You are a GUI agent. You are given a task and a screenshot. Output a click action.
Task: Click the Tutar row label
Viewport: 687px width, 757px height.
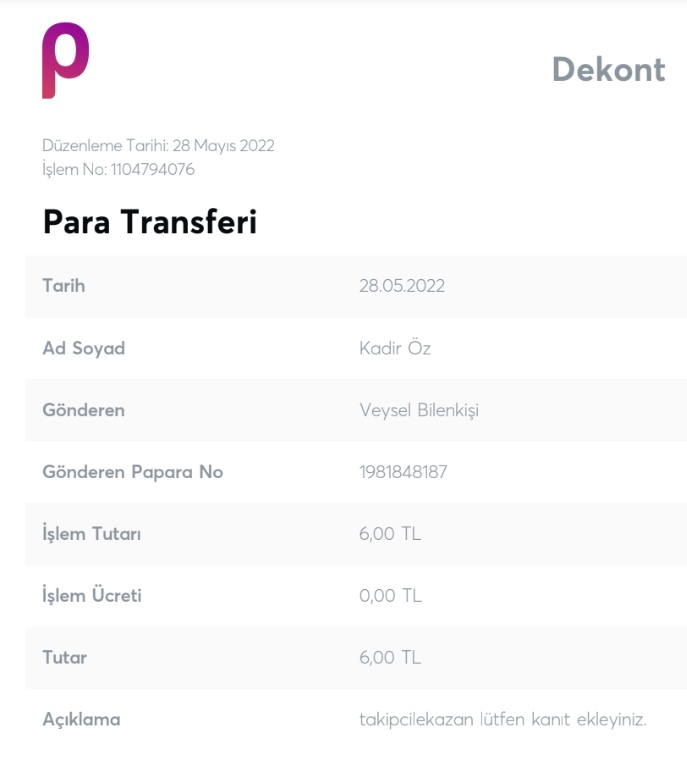click(x=65, y=658)
